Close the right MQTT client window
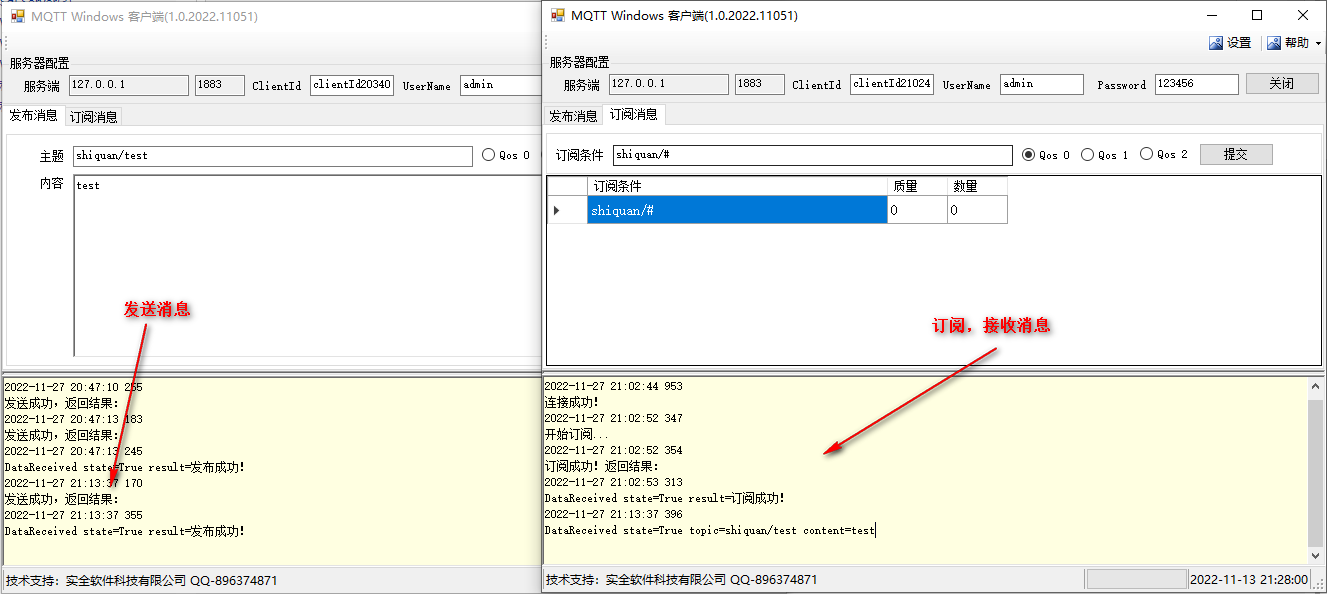The height and width of the screenshot is (594, 1327). click(1303, 15)
